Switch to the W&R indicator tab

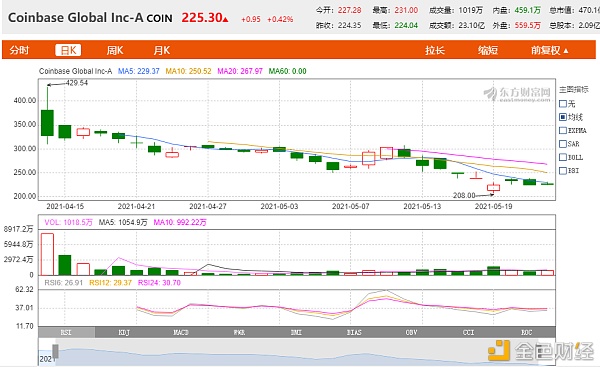tap(239, 332)
